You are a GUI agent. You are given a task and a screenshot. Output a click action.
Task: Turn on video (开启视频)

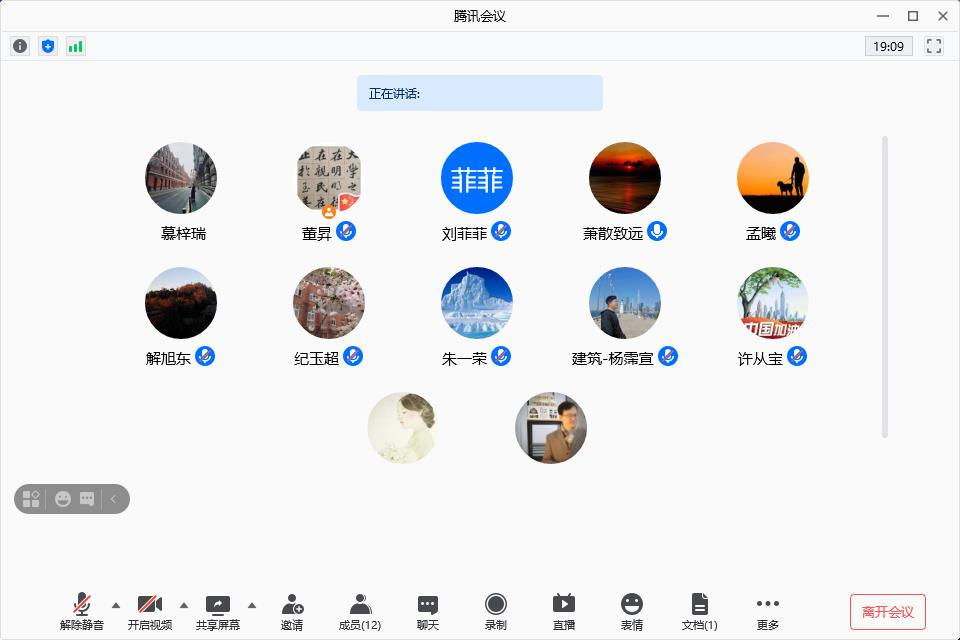[150, 611]
